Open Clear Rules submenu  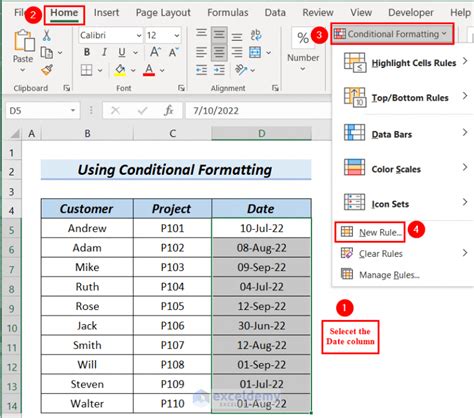[x=405, y=253]
